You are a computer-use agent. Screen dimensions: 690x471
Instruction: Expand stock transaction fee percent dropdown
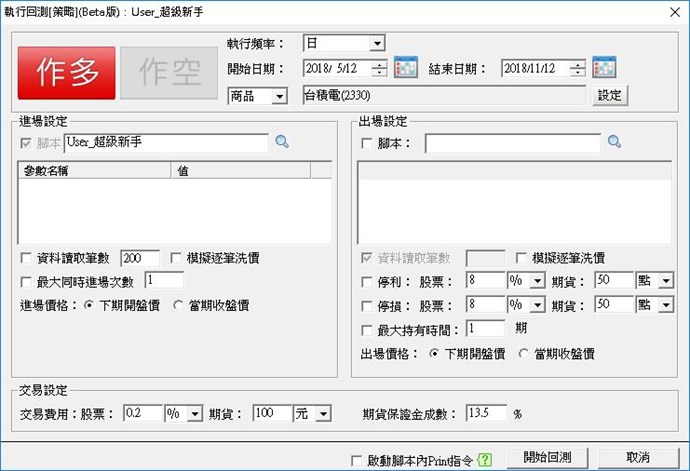pos(195,414)
